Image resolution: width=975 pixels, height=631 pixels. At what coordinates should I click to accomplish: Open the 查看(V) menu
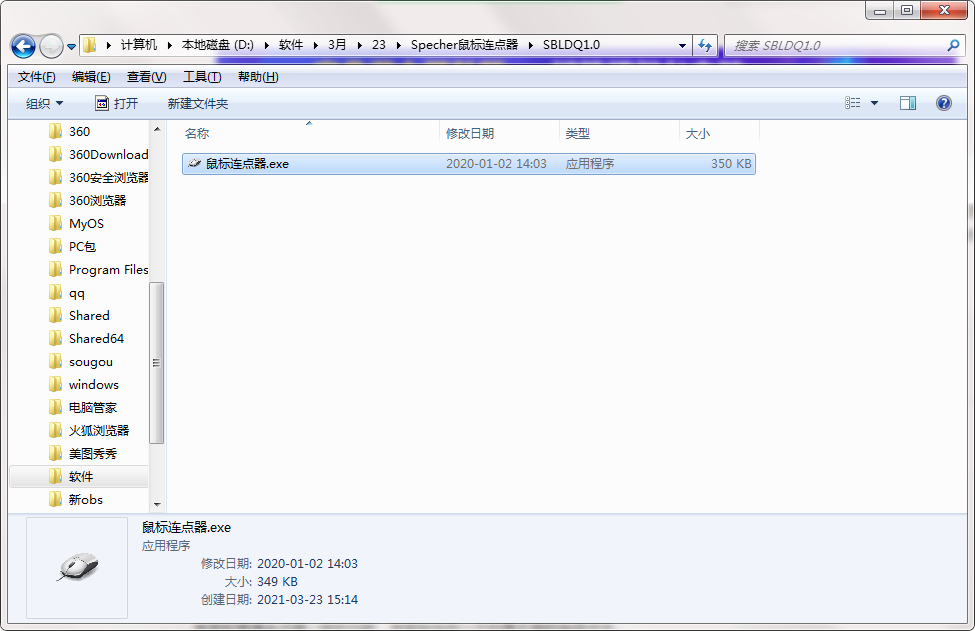click(146, 77)
